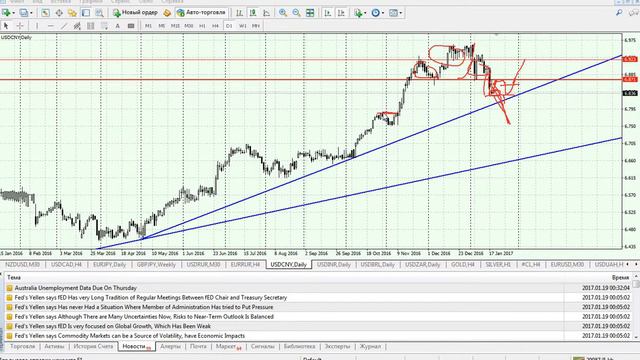640x360 pixels.
Task: Open MetaEditor from the toolbar
Action: point(167,13)
